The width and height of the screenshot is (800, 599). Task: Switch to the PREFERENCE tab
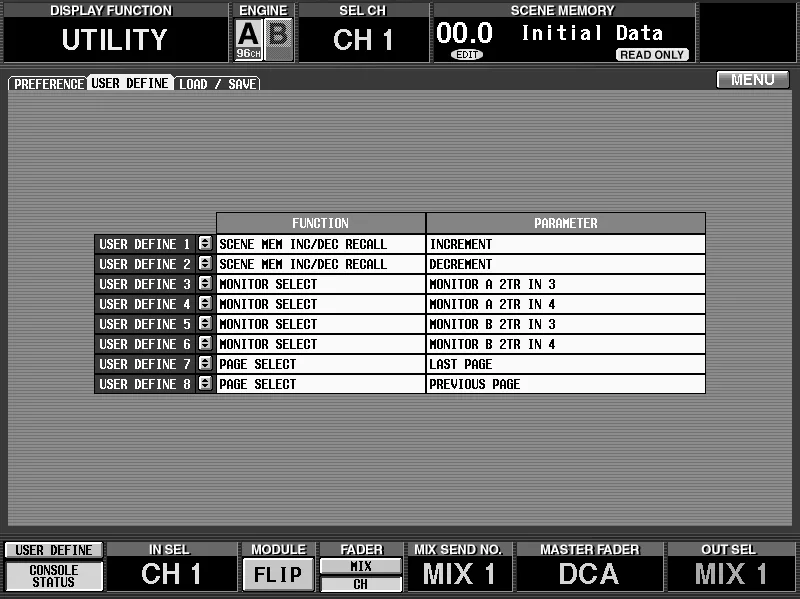click(48, 84)
